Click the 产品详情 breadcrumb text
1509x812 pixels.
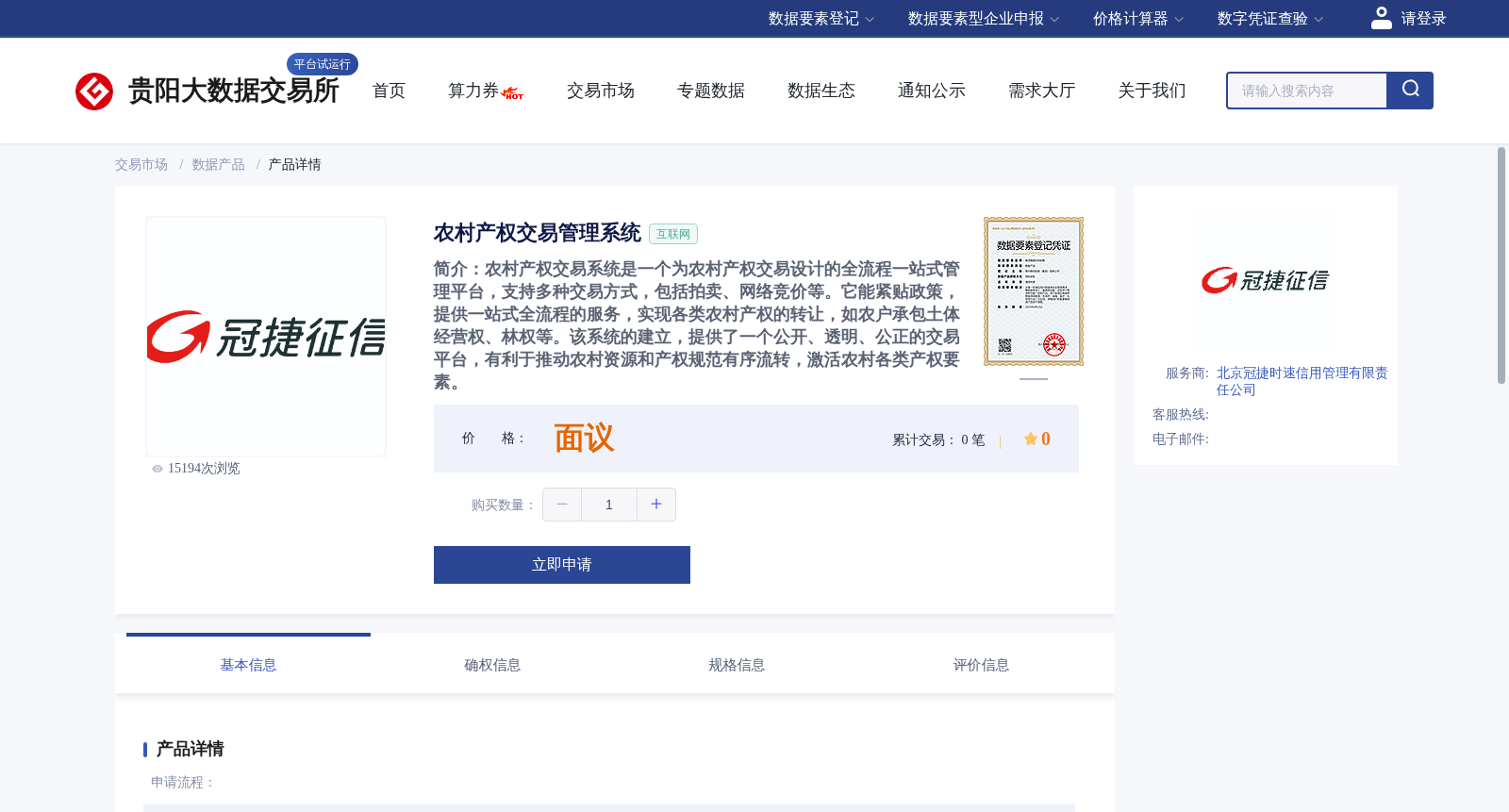295,165
